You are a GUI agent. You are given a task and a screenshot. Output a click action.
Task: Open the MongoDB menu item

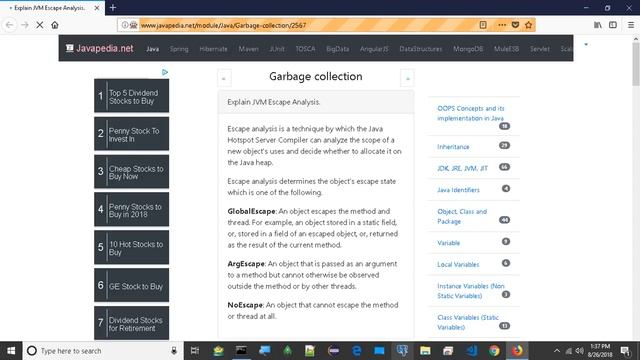point(468,49)
